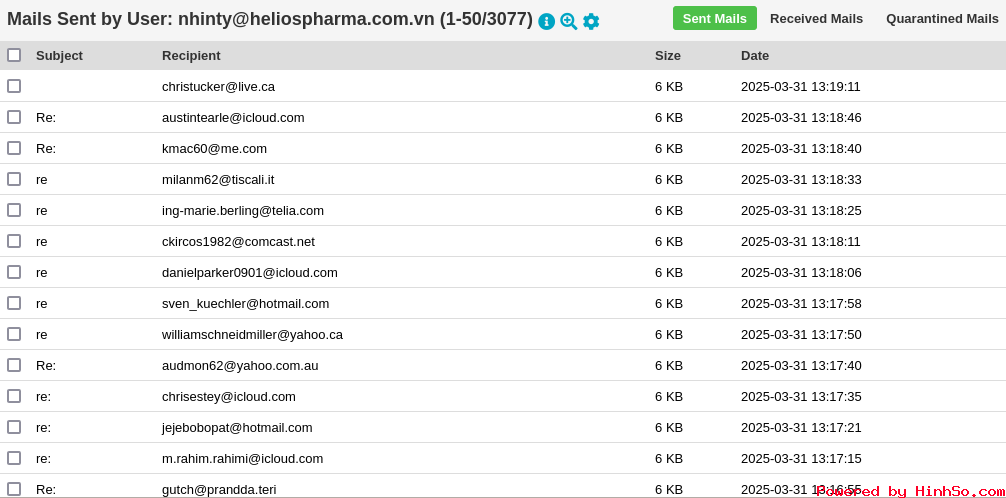
Task: Open the magnifier search icon
Action: [568, 22]
